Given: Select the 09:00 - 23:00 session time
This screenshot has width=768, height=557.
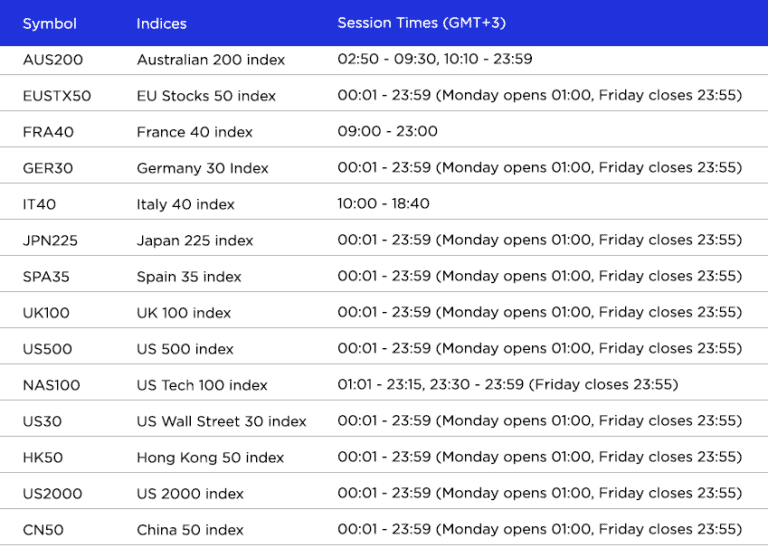Looking at the screenshot, I should 387,131.
